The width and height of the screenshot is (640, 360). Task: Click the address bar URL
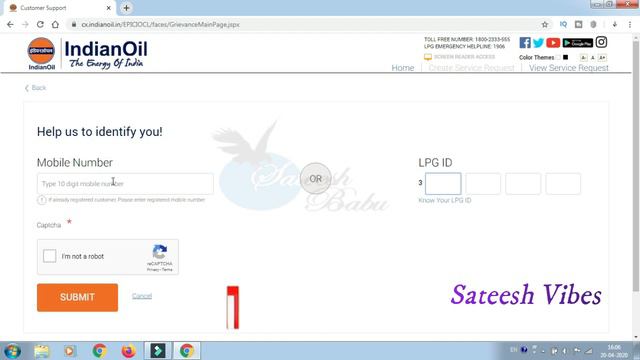pos(160,24)
